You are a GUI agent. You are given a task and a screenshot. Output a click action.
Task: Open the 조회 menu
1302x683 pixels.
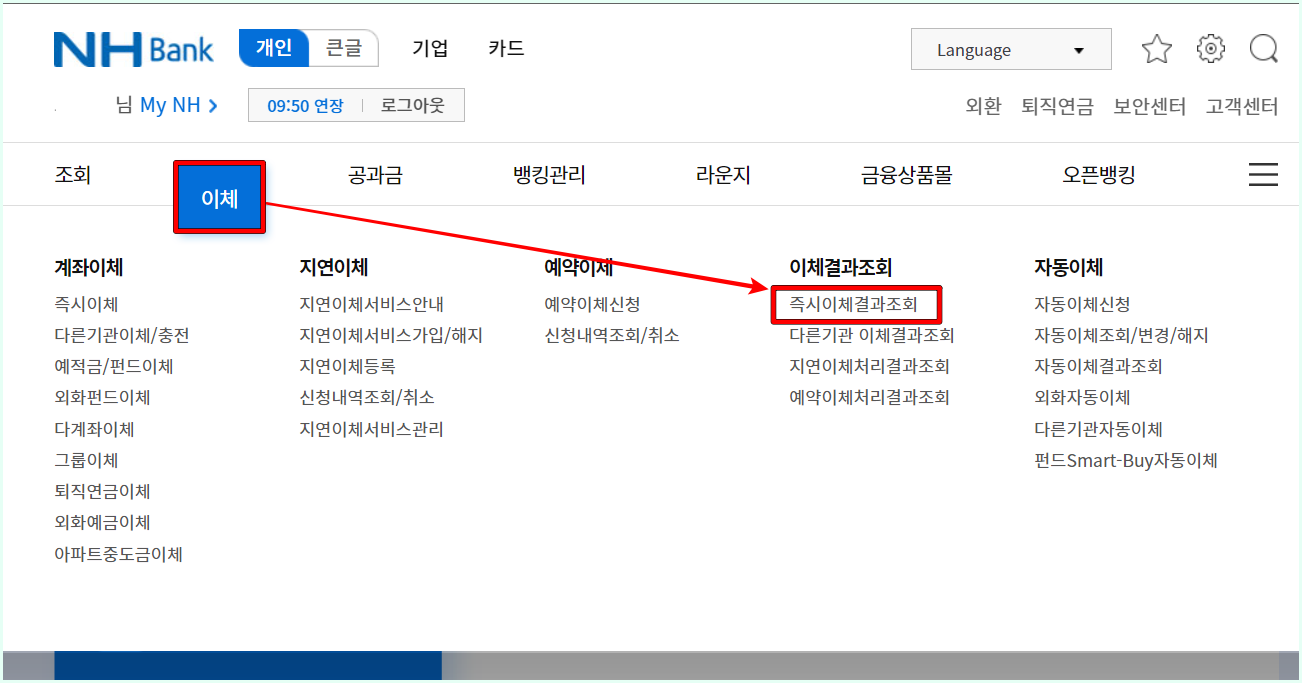[x=72, y=174]
